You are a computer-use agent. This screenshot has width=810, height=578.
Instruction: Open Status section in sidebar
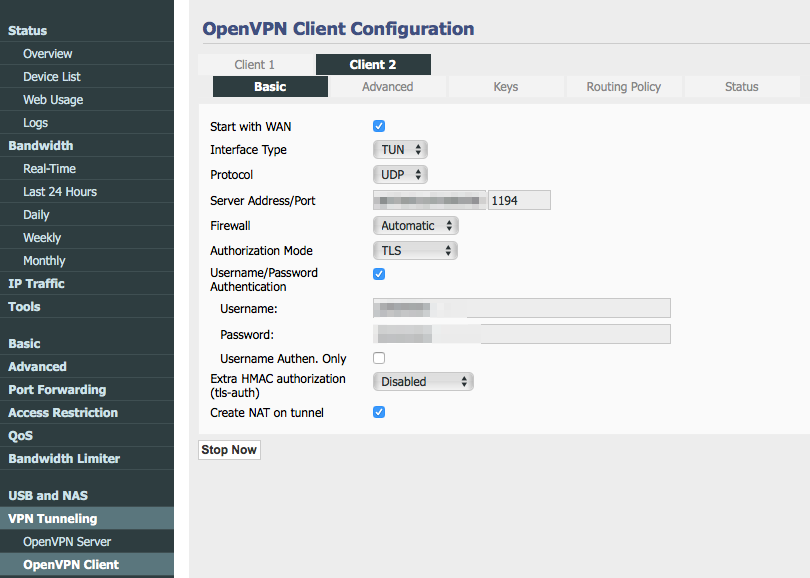pyautogui.click(x=87, y=30)
